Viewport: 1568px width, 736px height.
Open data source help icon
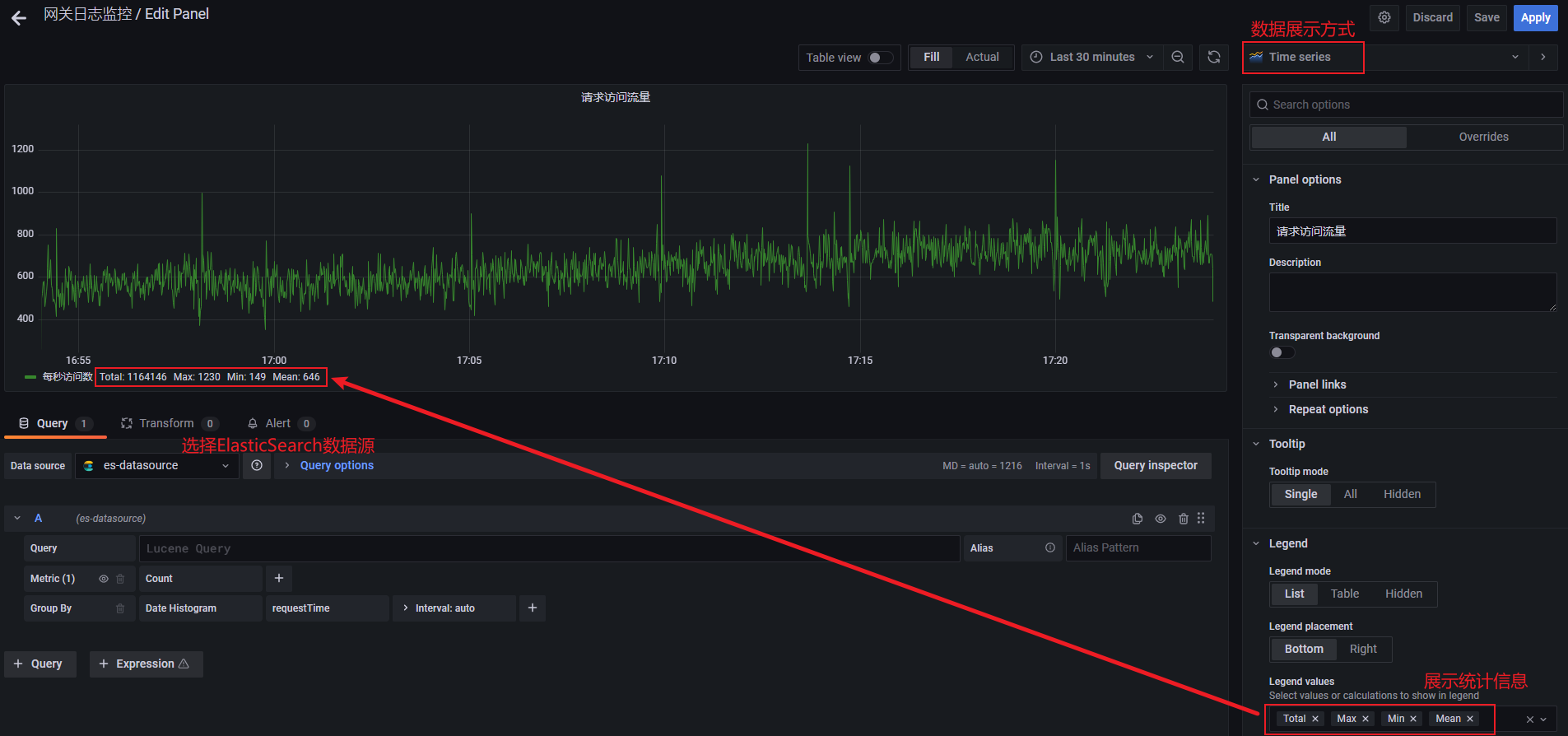pos(257,465)
